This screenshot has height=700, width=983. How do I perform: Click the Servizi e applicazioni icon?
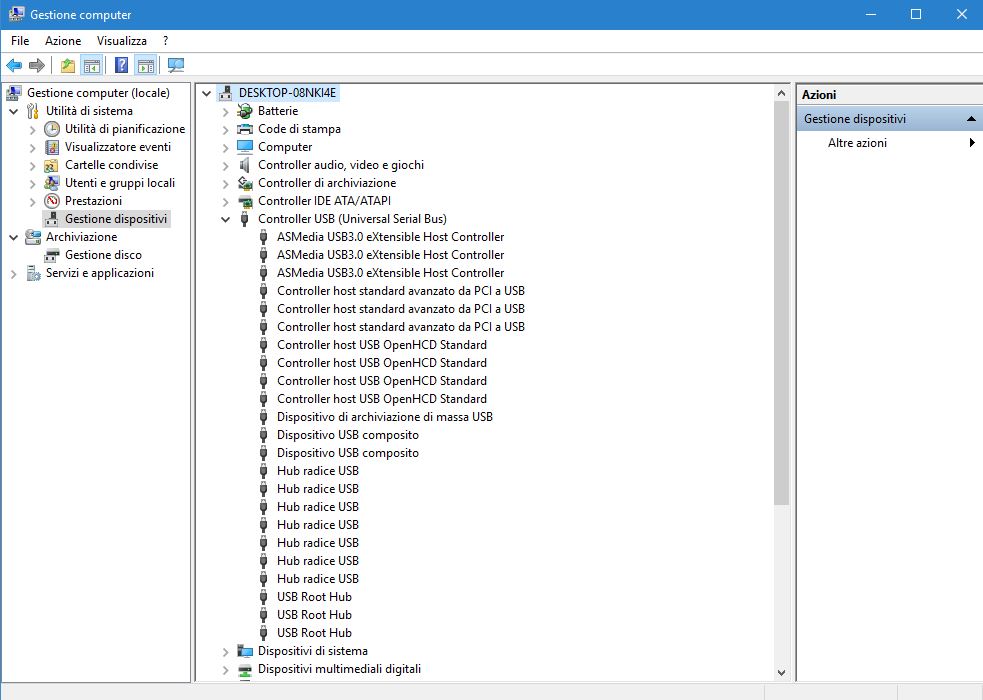(33, 273)
